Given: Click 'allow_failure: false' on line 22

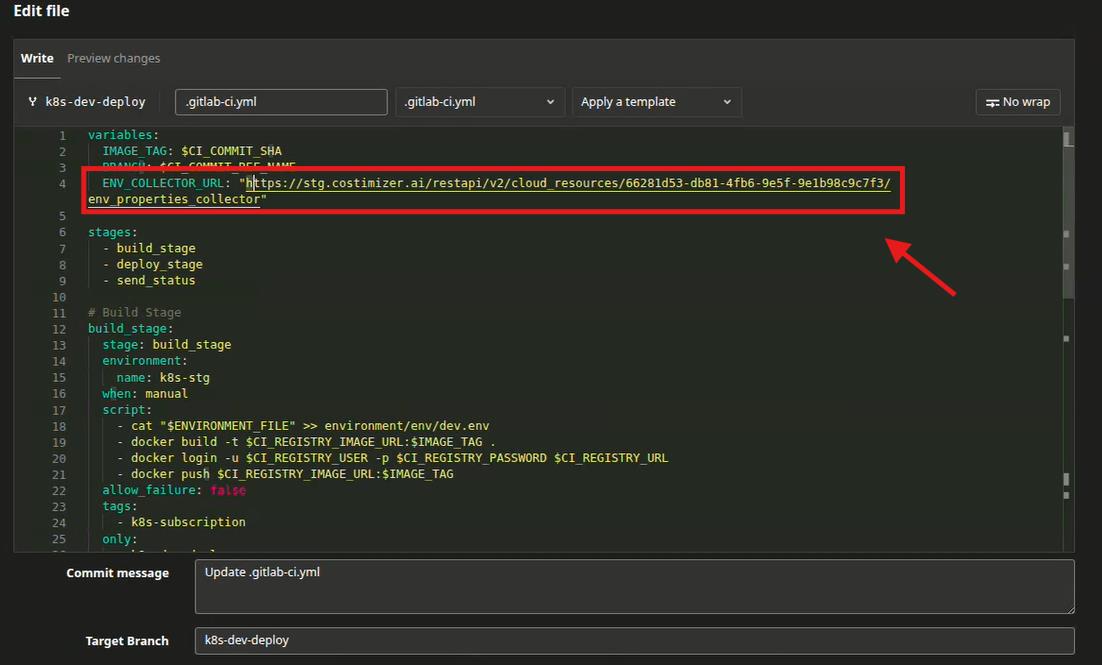Looking at the screenshot, I should [174, 490].
